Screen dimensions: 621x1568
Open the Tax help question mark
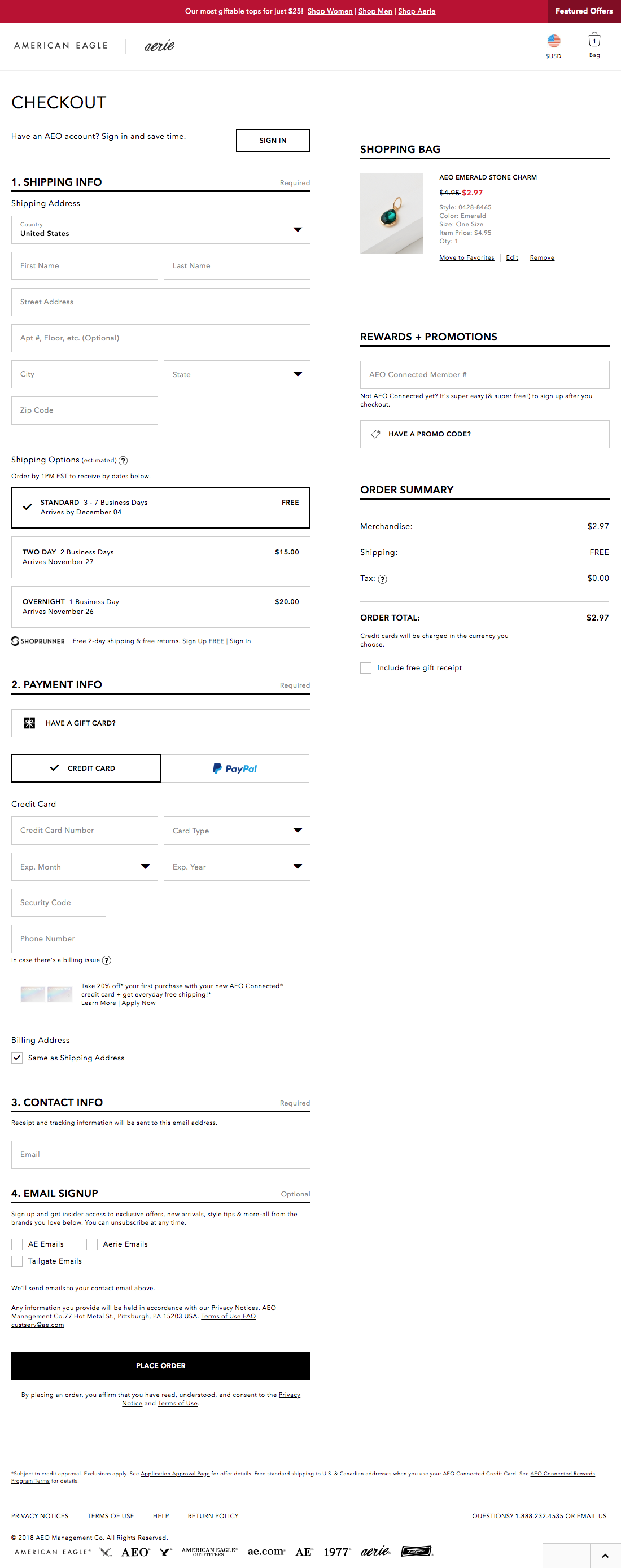383,579
